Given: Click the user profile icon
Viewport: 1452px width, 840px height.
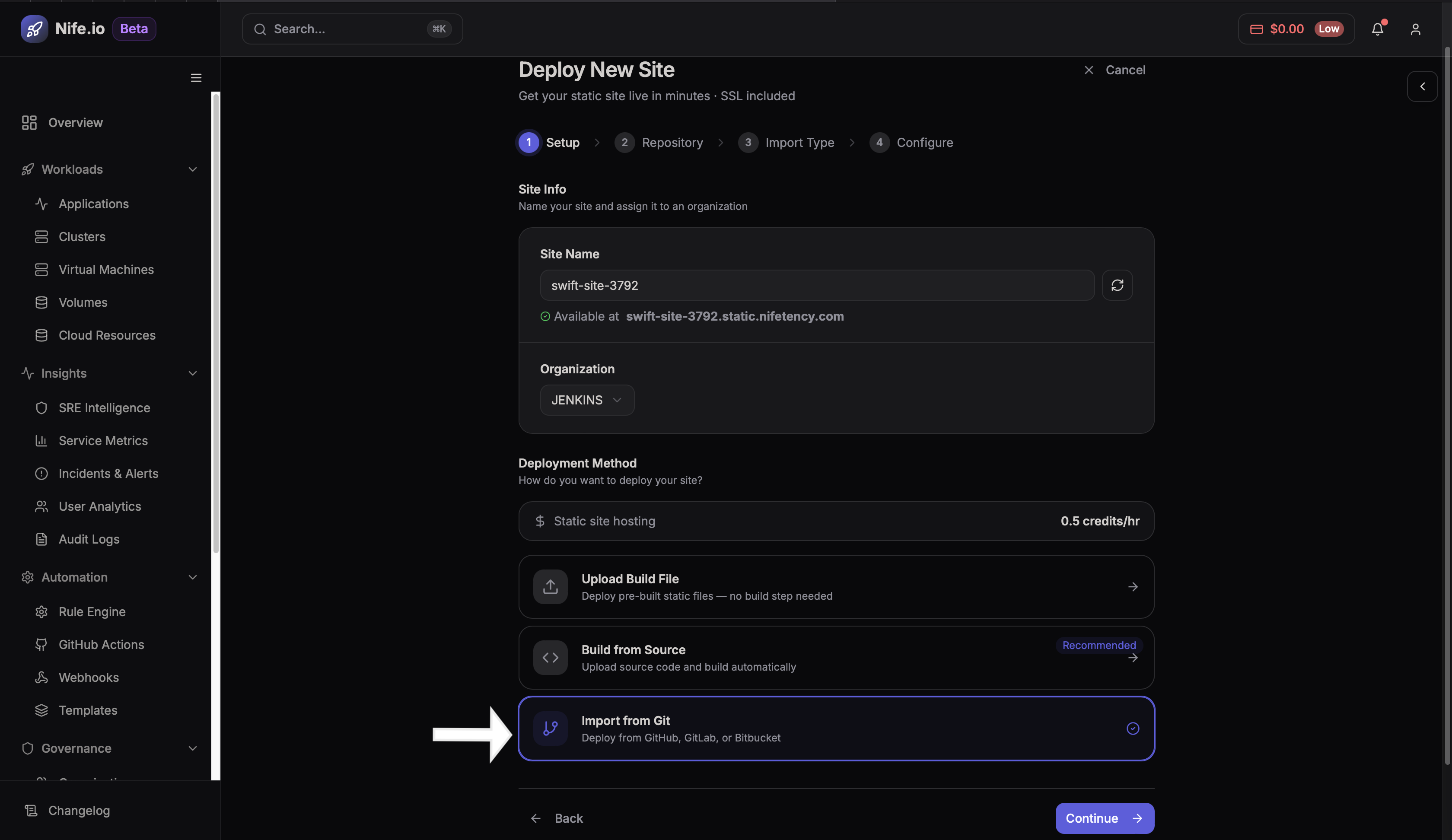Looking at the screenshot, I should point(1416,29).
